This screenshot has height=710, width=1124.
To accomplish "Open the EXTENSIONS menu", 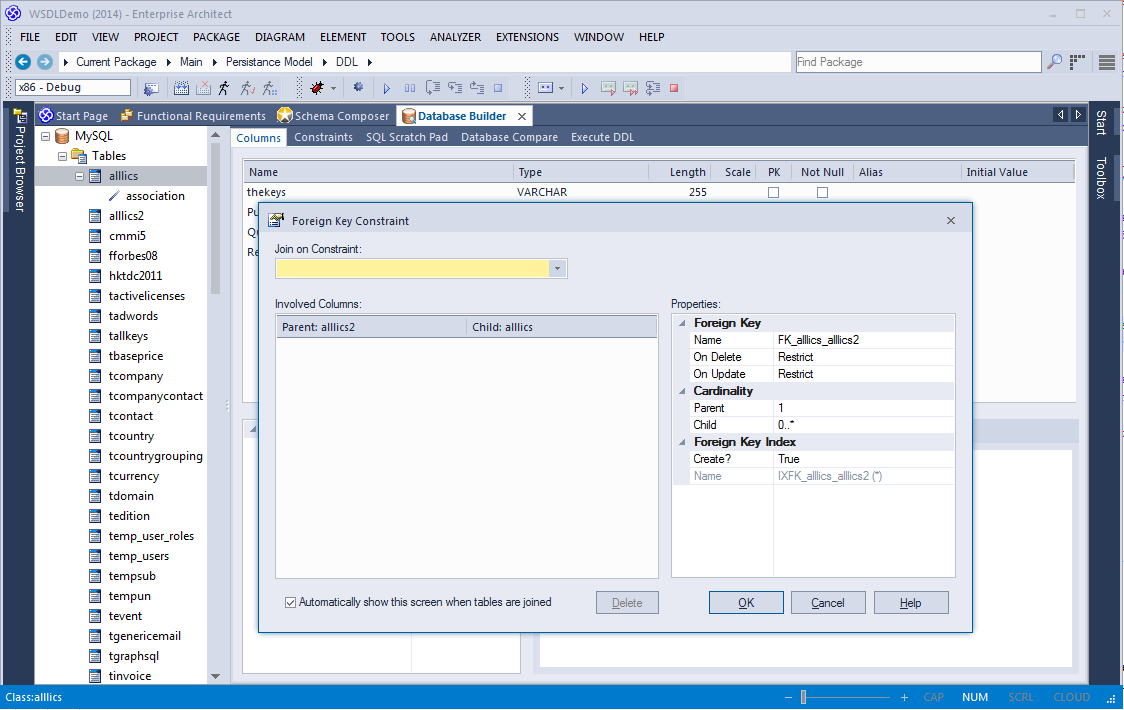I will (527, 37).
